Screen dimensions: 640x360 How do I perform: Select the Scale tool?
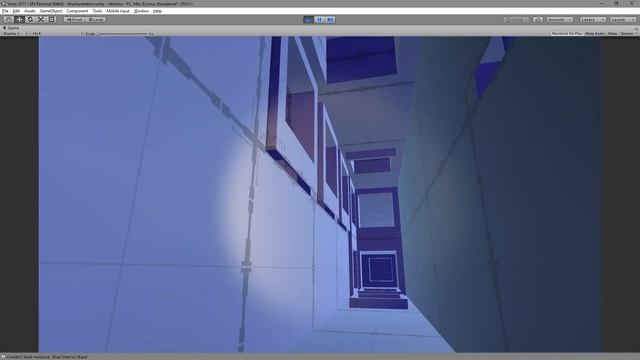pyautogui.click(x=41, y=20)
